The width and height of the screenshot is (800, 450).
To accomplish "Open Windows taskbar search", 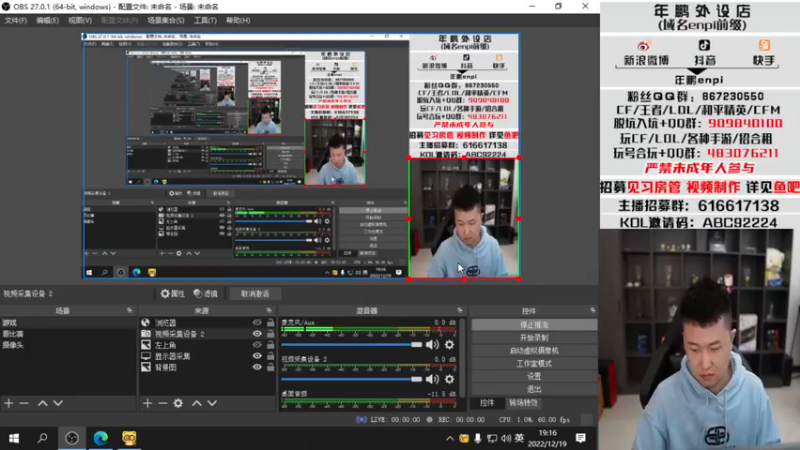I will click(x=42, y=438).
